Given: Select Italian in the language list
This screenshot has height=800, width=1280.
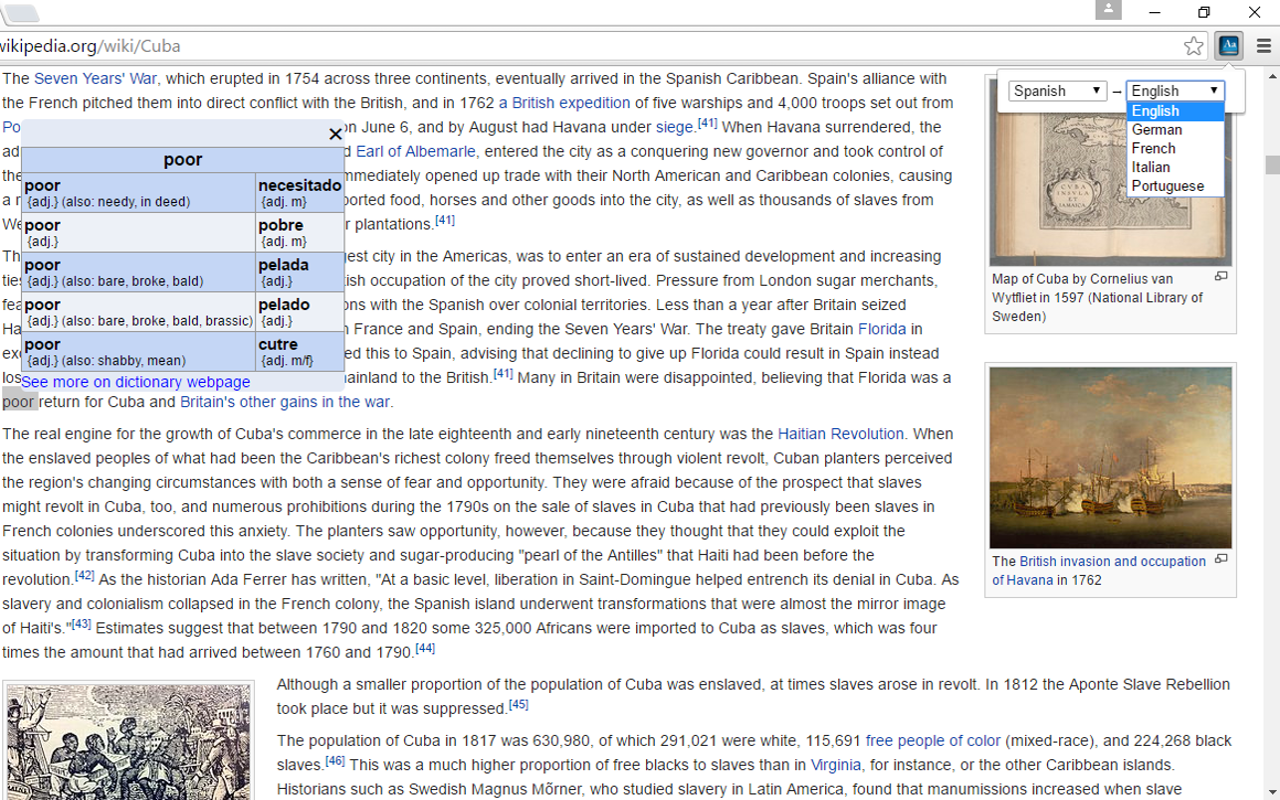Looking at the screenshot, I should (1175, 167).
